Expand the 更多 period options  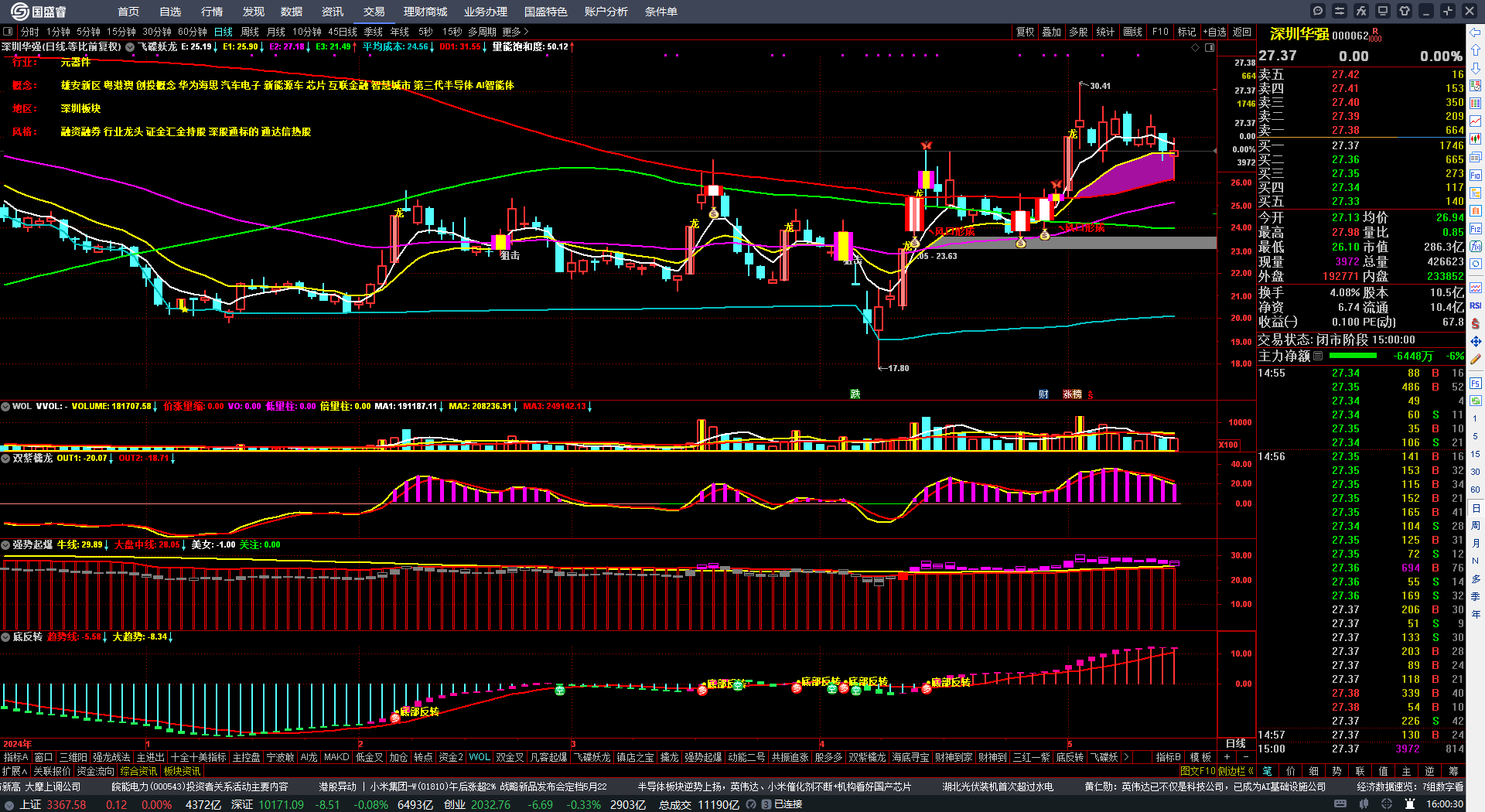(x=515, y=32)
